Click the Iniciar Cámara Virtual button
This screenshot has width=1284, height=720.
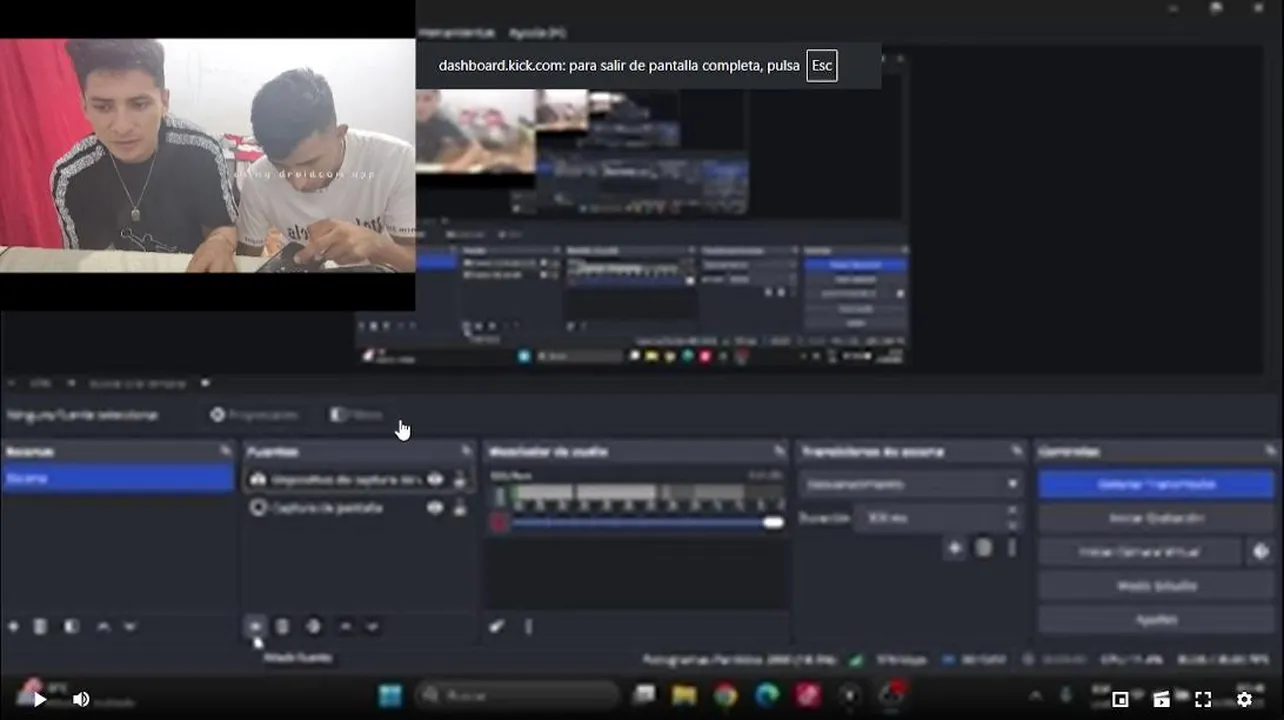click(x=1139, y=551)
